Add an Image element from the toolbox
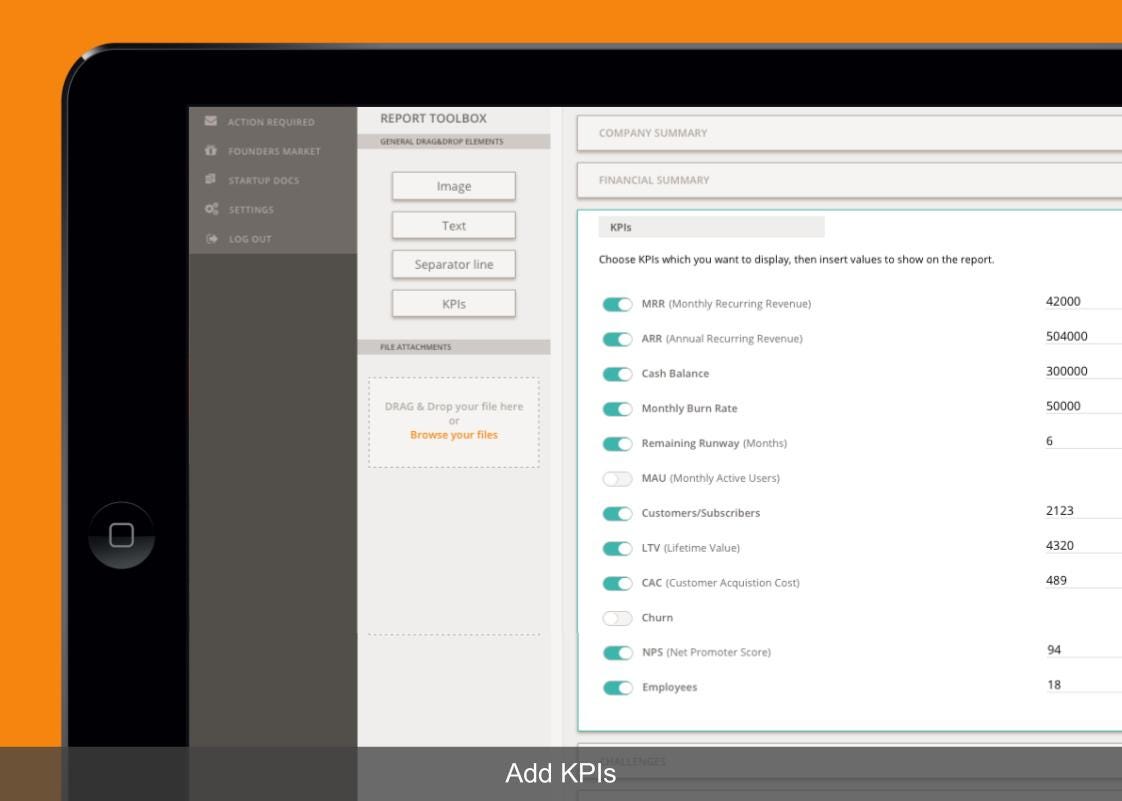 click(x=454, y=186)
